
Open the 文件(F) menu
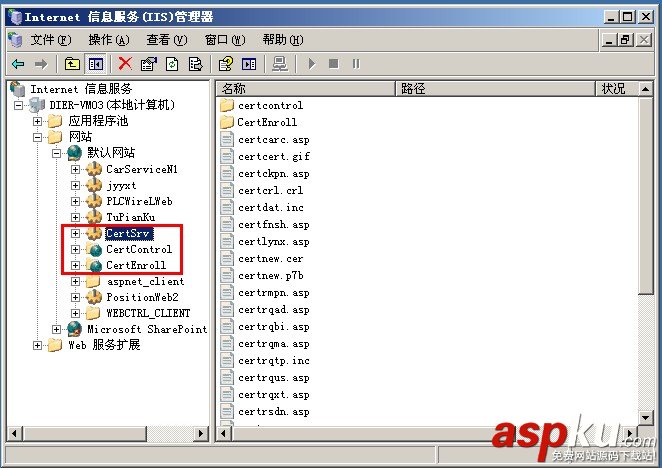click(51, 40)
